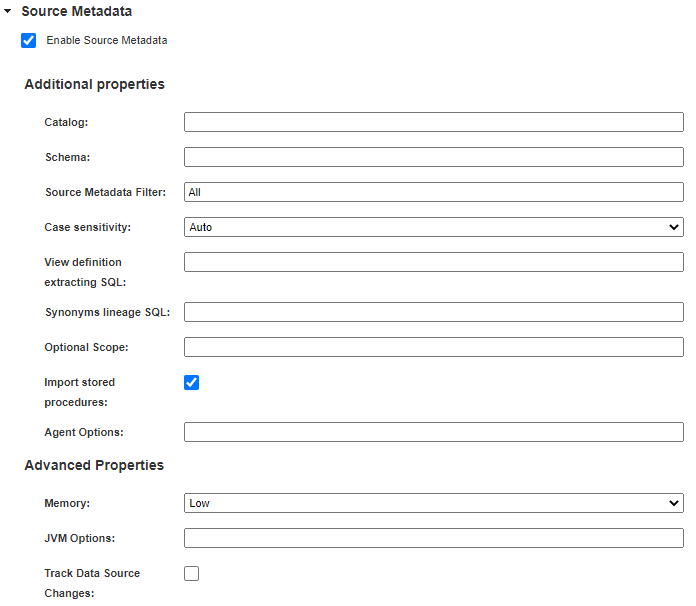The height and width of the screenshot is (606, 696).
Task: Click View definition extracting SQL field
Action: point(434,262)
